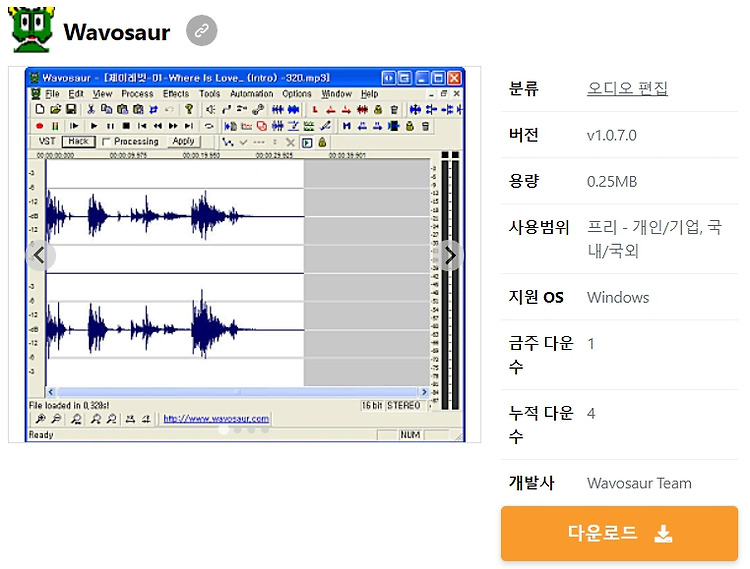Viewport: 750px width, 569px height.
Task: Open the Process menu
Action: [137, 94]
